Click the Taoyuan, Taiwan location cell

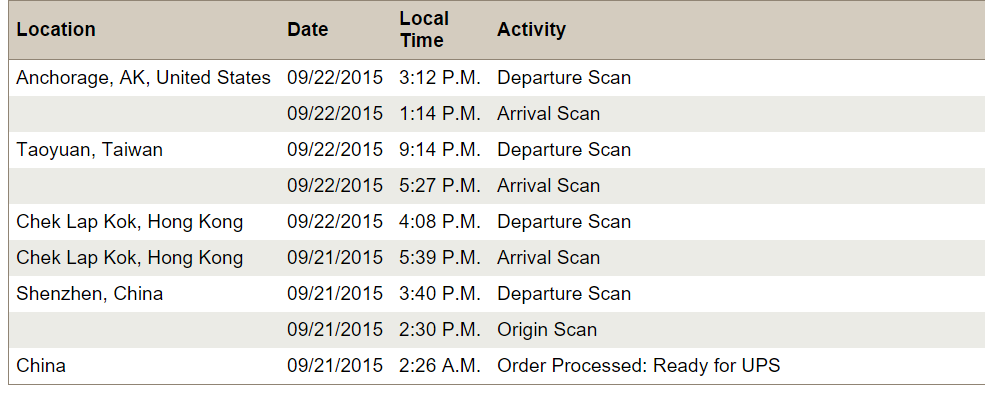point(89,150)
